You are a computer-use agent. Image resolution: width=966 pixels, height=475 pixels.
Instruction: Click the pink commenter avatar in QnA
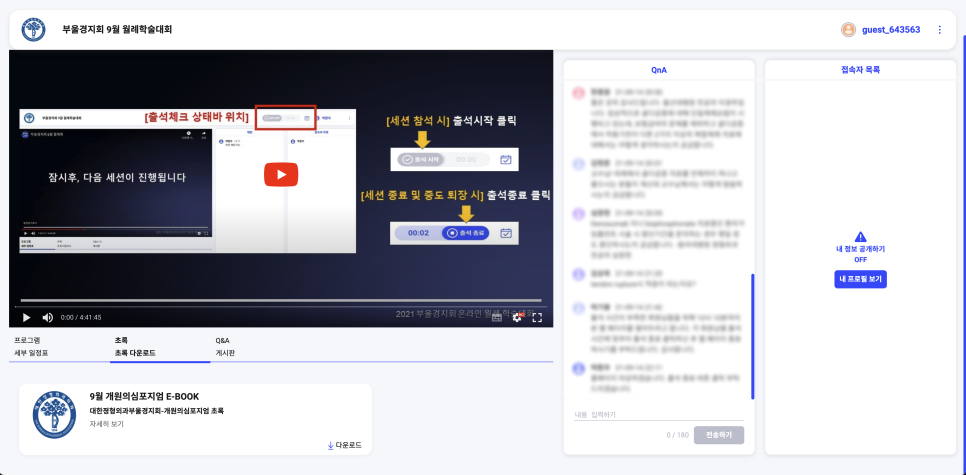click(x=578, y=93)
